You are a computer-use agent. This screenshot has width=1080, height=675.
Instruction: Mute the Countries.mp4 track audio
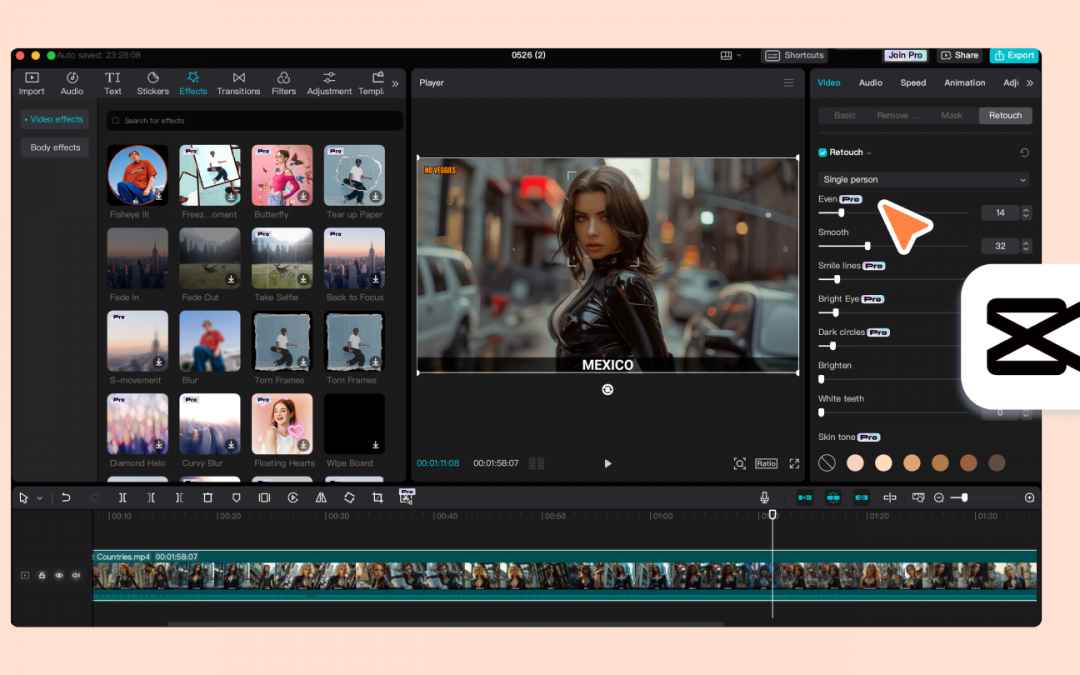tap(76, 575)
